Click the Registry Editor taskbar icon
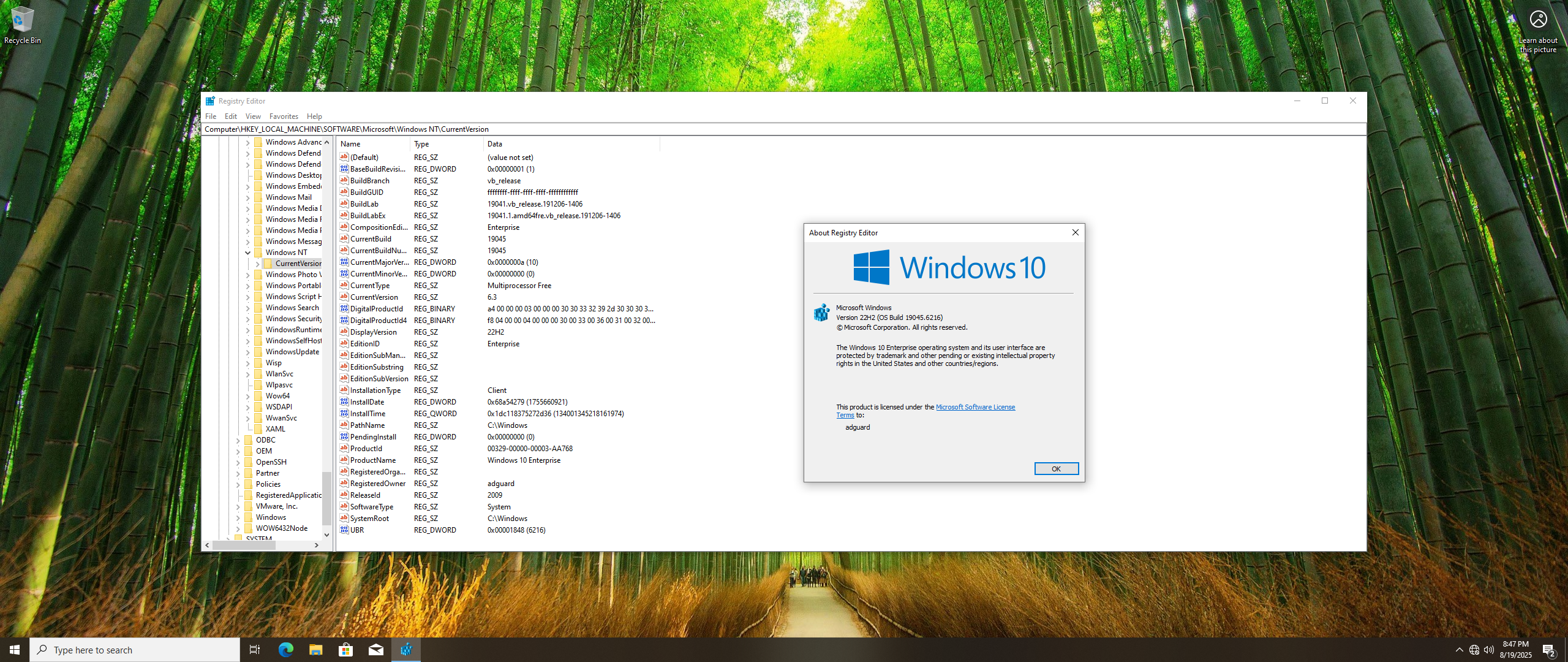Screen dimensions: 1568x662 click(x=406, y=650)
